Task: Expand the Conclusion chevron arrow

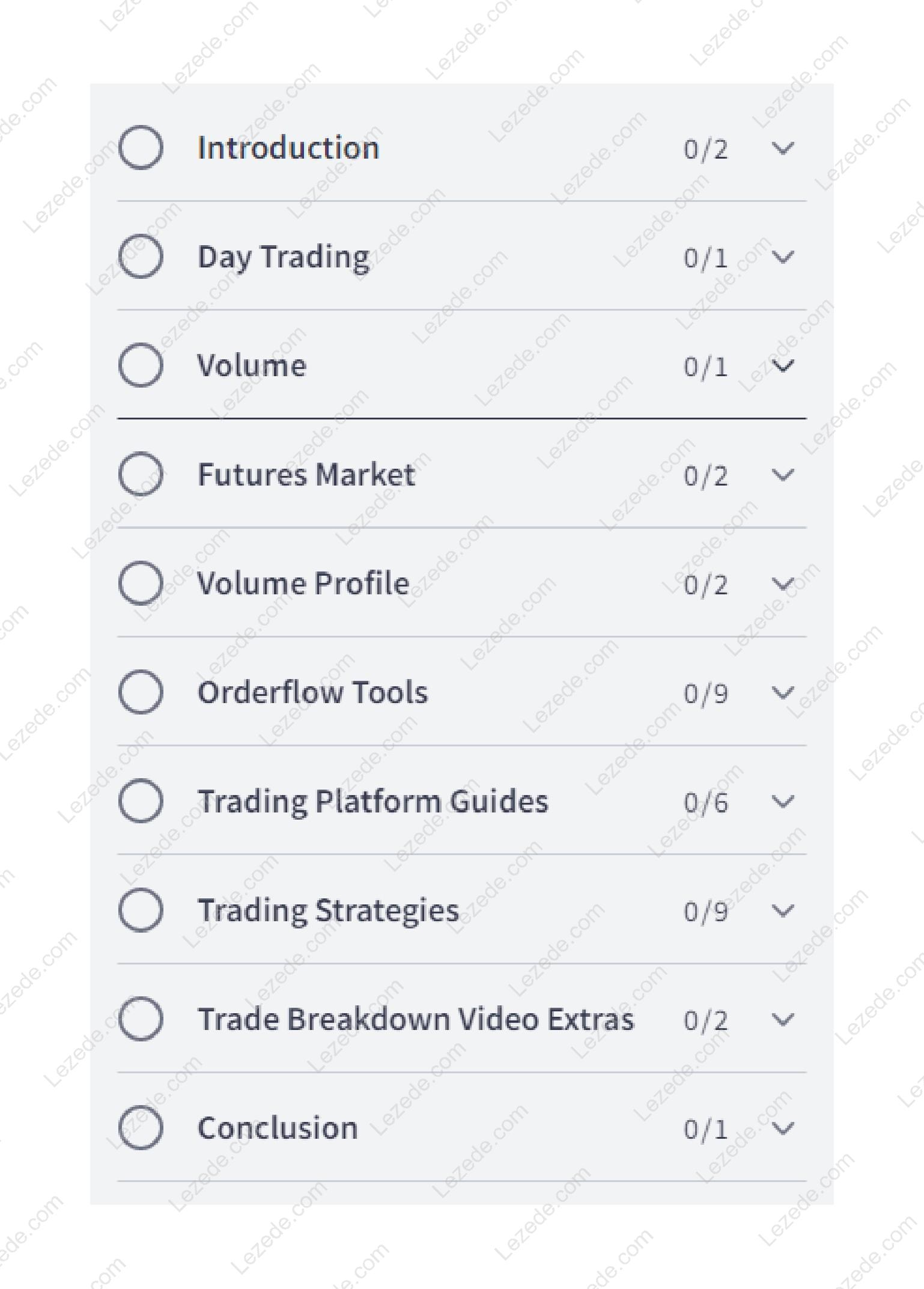Action: (782, 1128)
